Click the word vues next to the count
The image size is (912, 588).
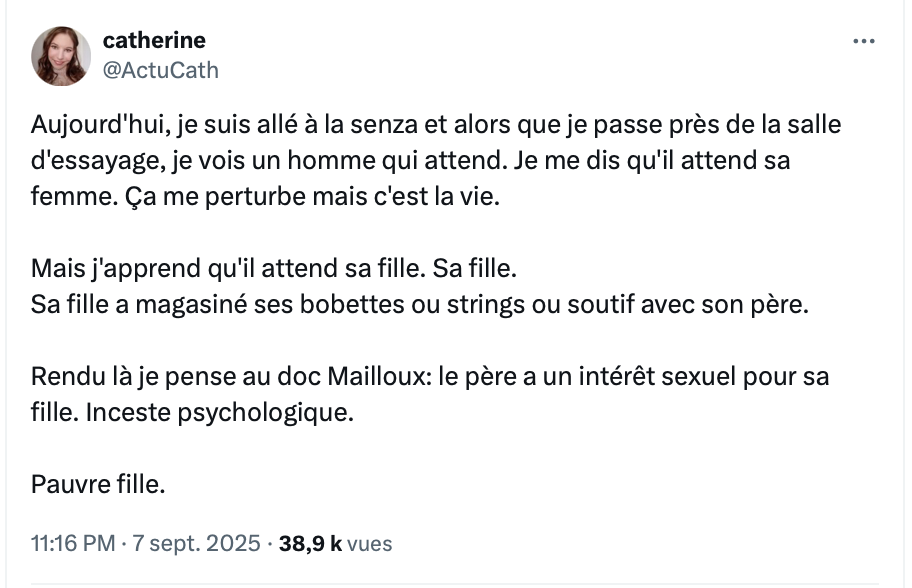pos(369,544)
